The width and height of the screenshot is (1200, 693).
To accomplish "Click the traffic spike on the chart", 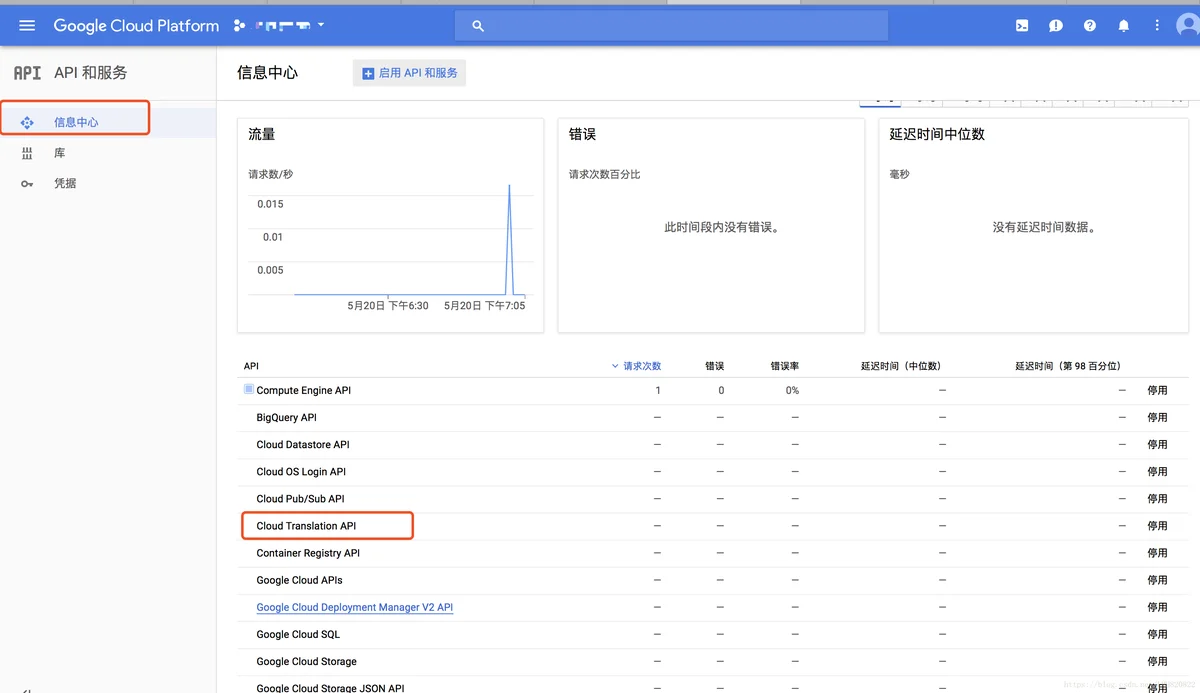I will [x=509, y=238].
